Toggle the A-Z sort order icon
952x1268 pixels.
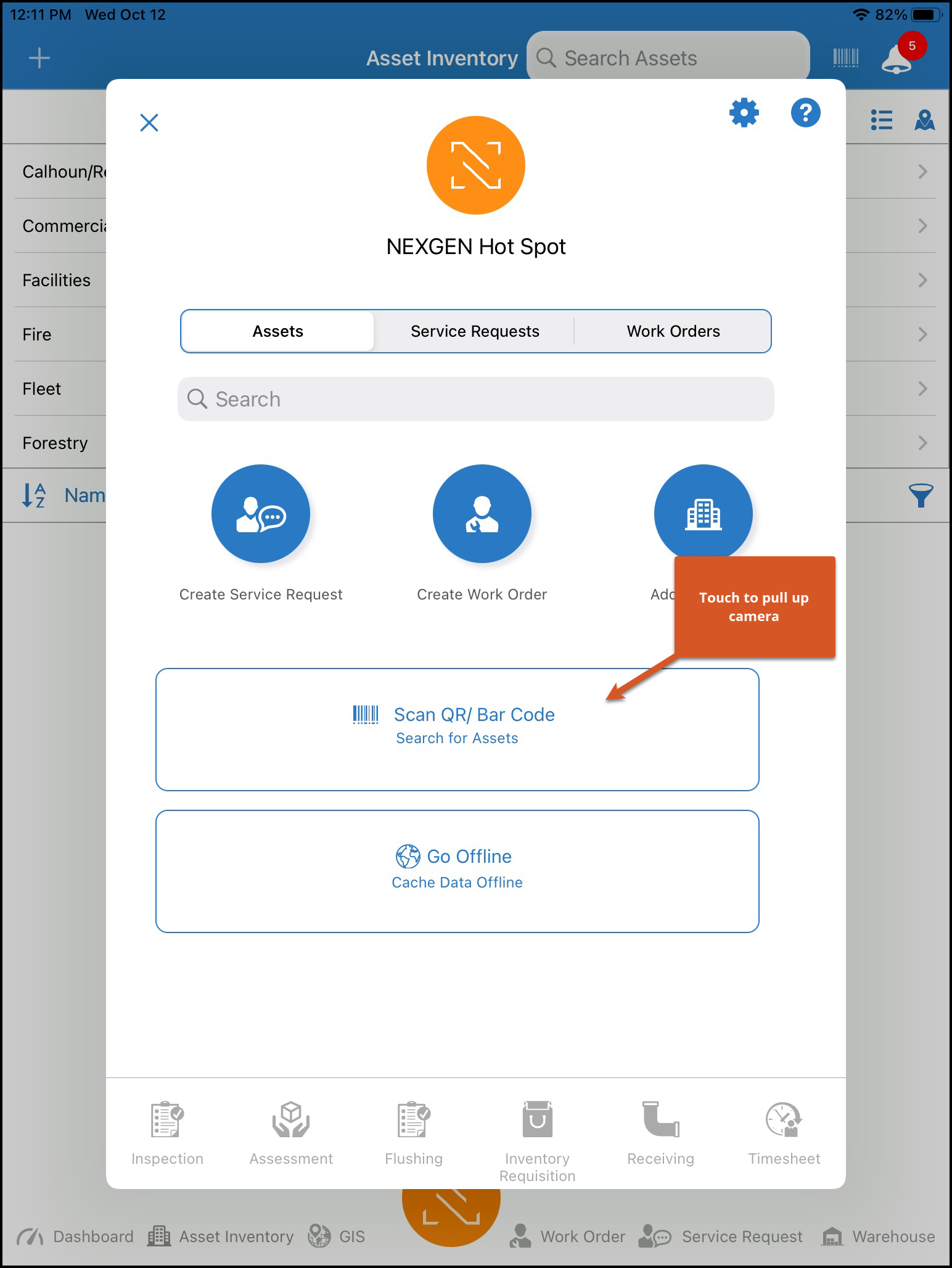click(34, 495)
